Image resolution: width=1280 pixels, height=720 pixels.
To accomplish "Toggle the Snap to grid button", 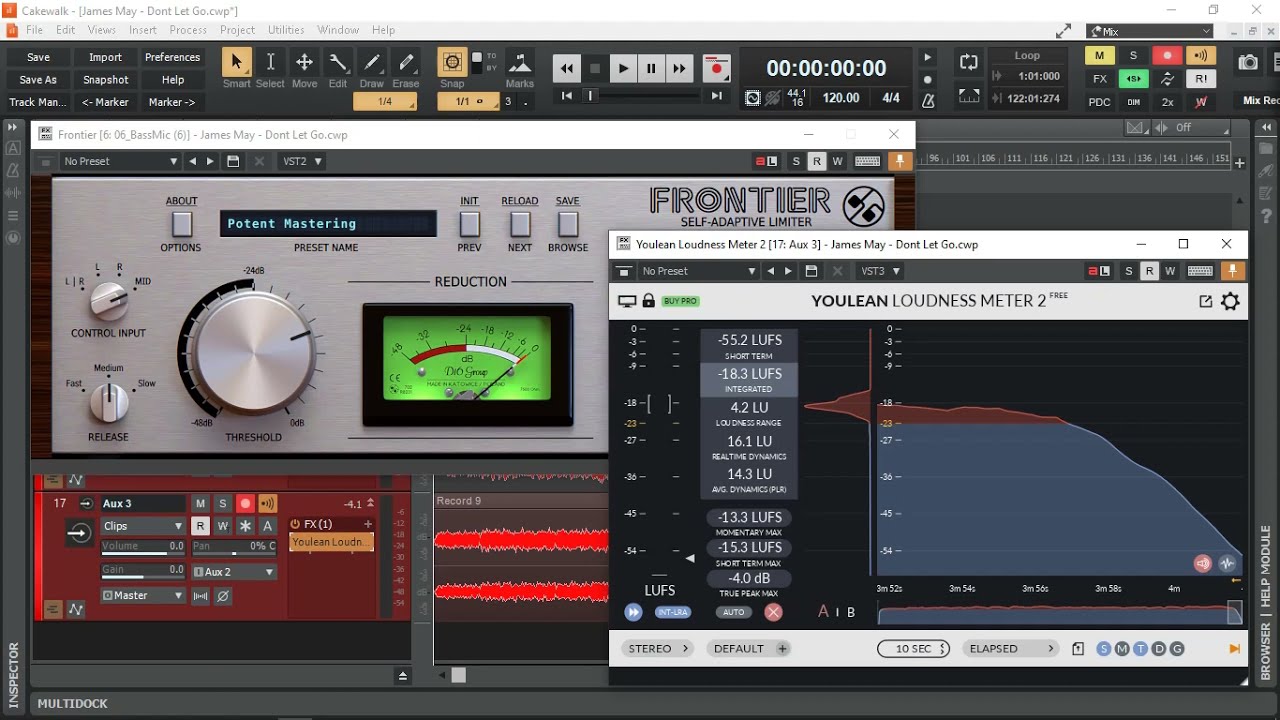I will point(452,62).
